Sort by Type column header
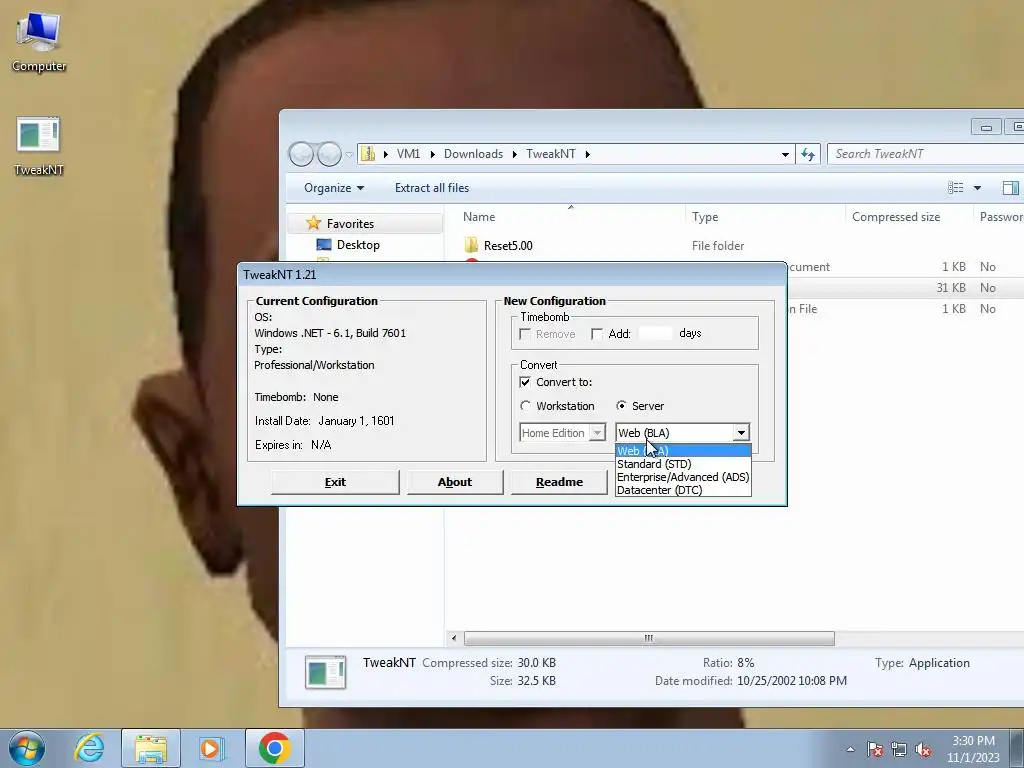1024x768 pixels. pos(705,217)
